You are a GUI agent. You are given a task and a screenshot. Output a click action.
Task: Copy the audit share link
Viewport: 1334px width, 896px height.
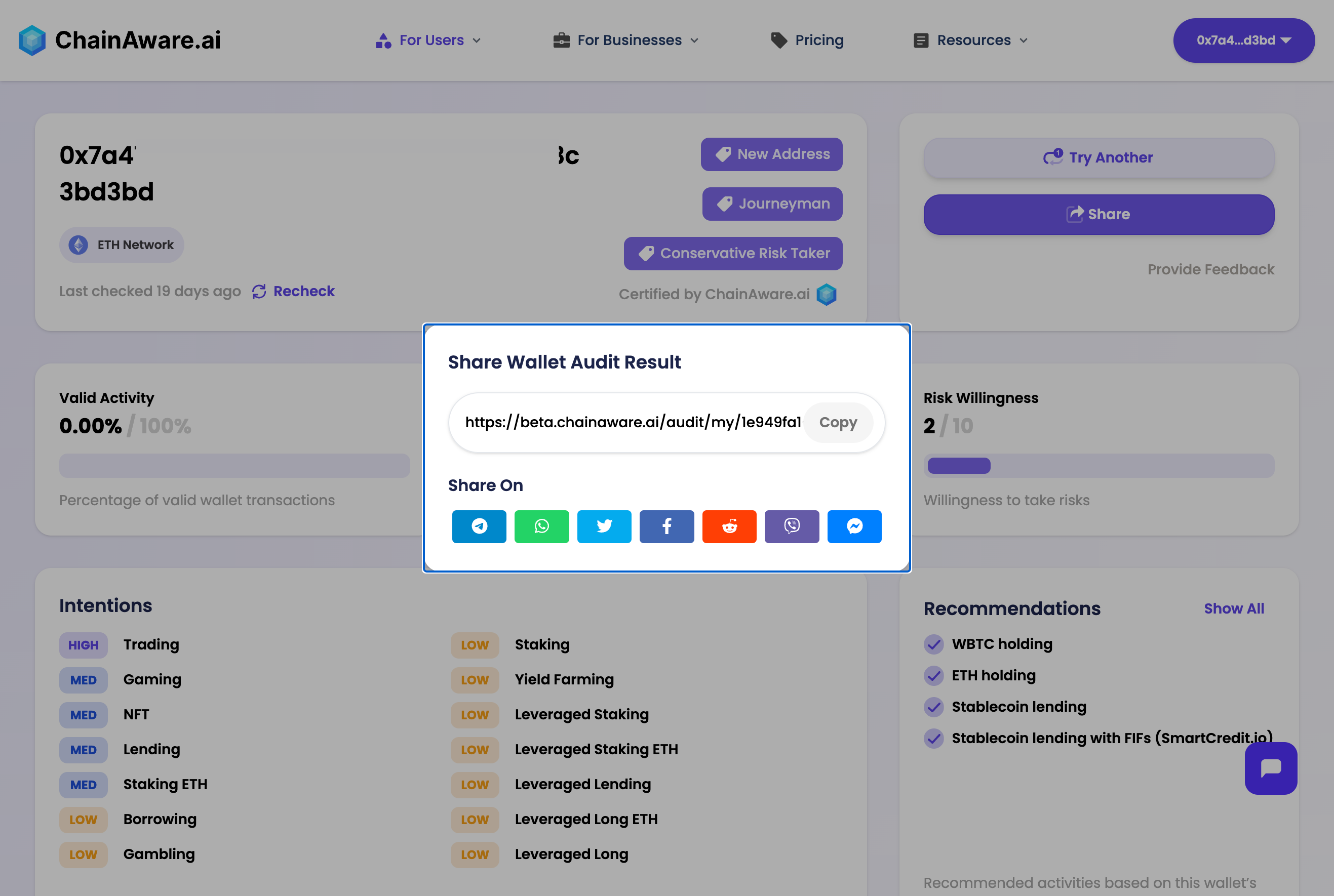pyautogui.click(x=838, y=422)
